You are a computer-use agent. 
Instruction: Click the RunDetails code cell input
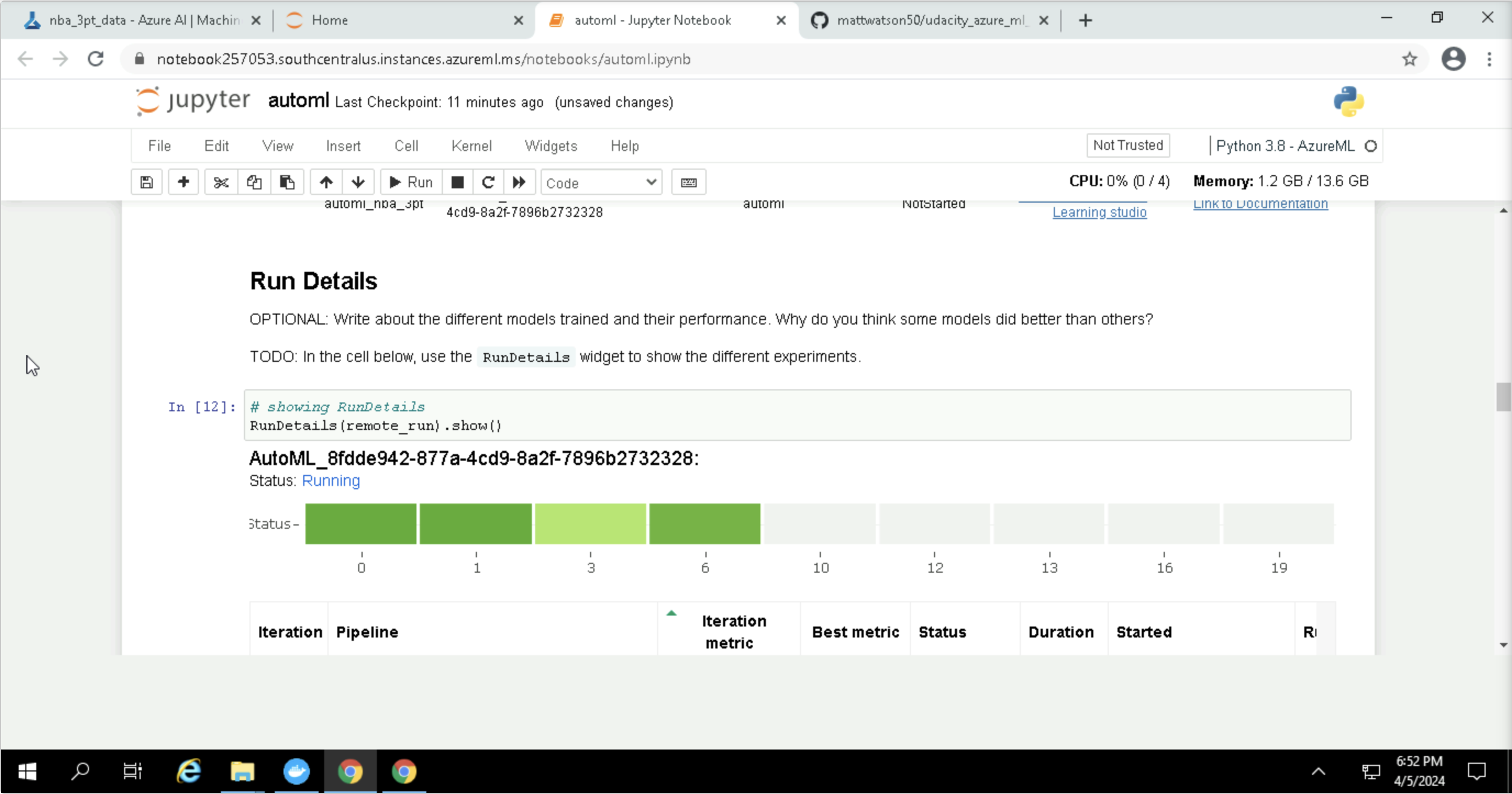(x=797, y=415)
